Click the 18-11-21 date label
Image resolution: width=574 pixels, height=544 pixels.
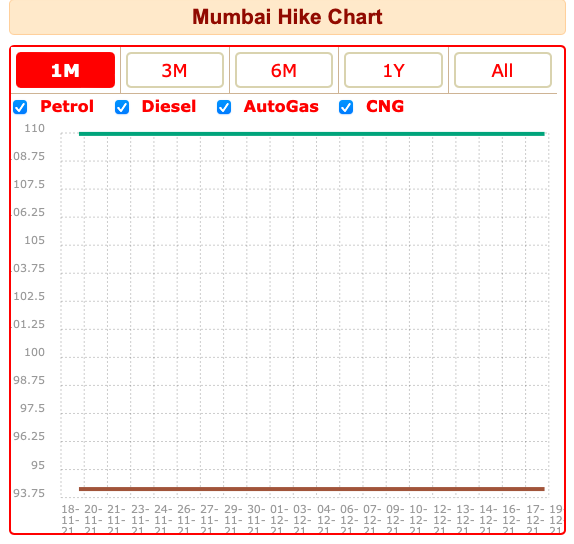(x=70, y=520)
